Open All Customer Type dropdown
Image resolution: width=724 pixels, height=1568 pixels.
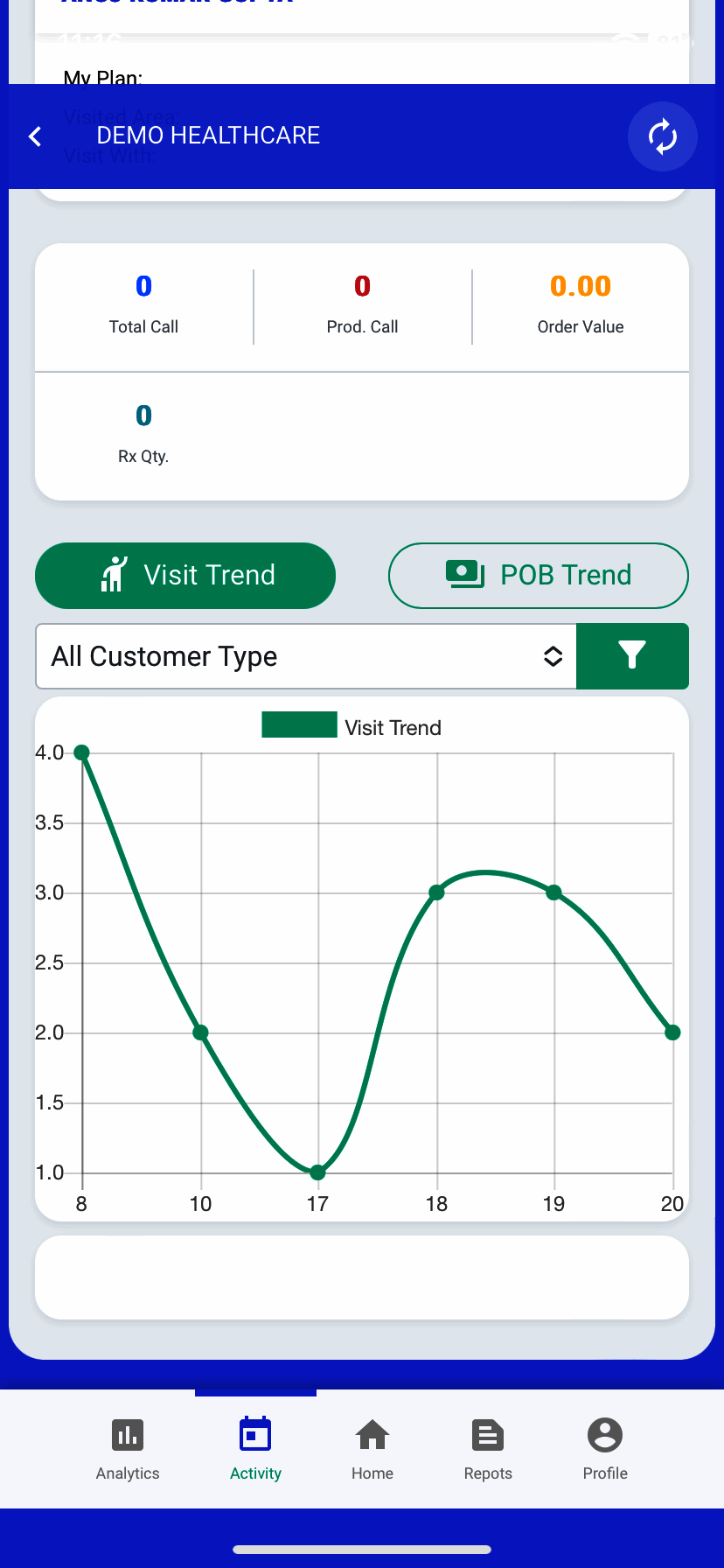pyautogui.click(x=289, y=656)
